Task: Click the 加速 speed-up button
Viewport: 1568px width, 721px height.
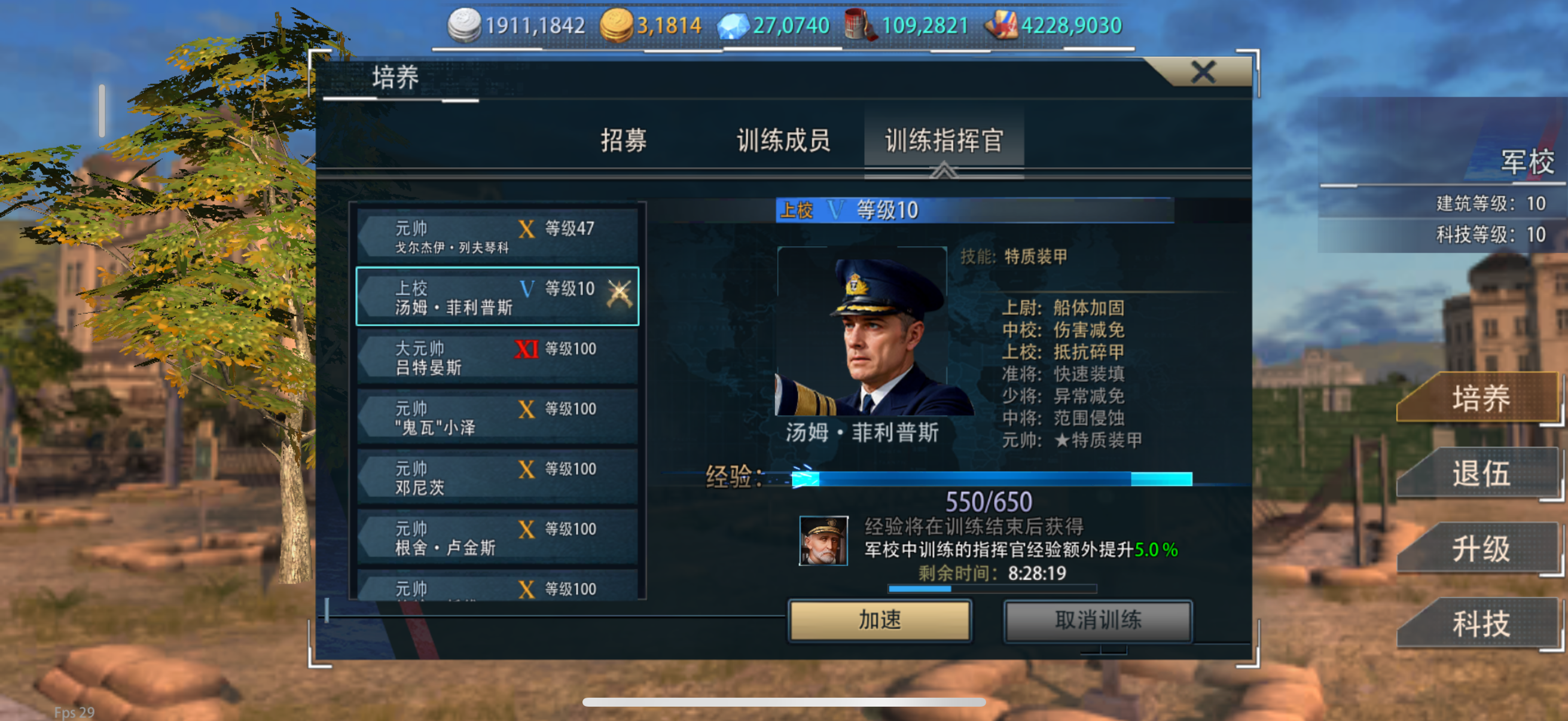Action: pos(880,621)
